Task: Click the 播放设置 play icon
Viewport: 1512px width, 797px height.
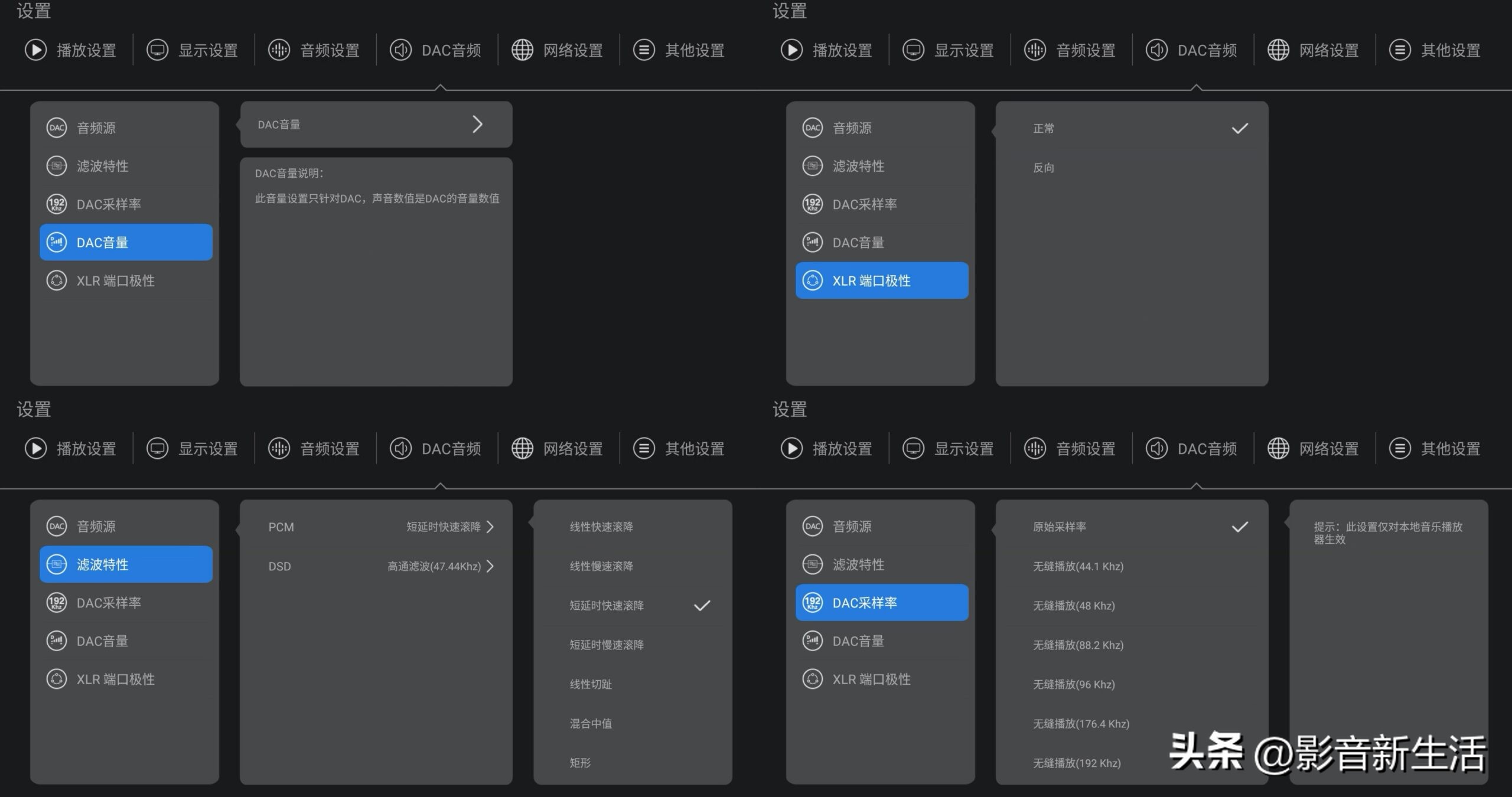Action: 35,50
